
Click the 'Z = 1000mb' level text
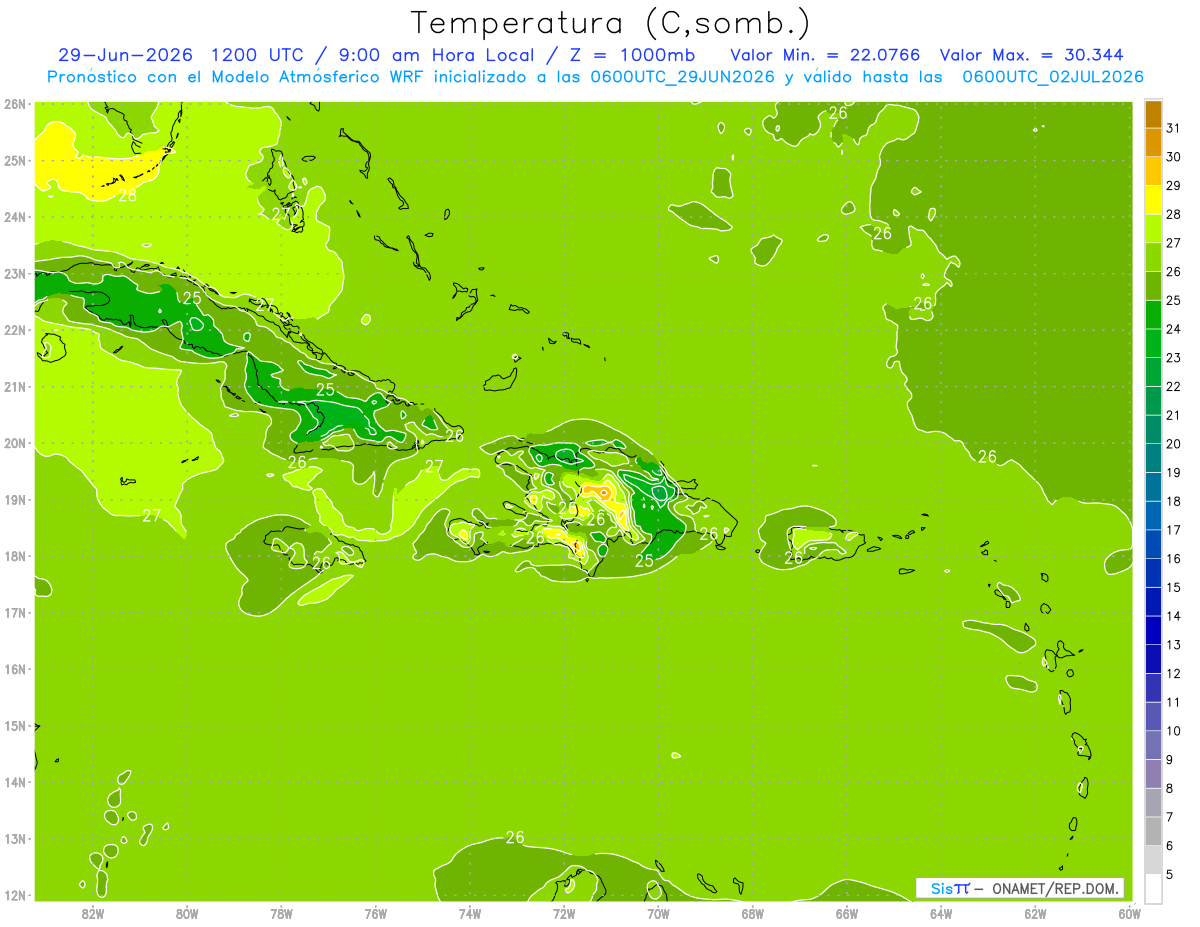tap(629, 54)
